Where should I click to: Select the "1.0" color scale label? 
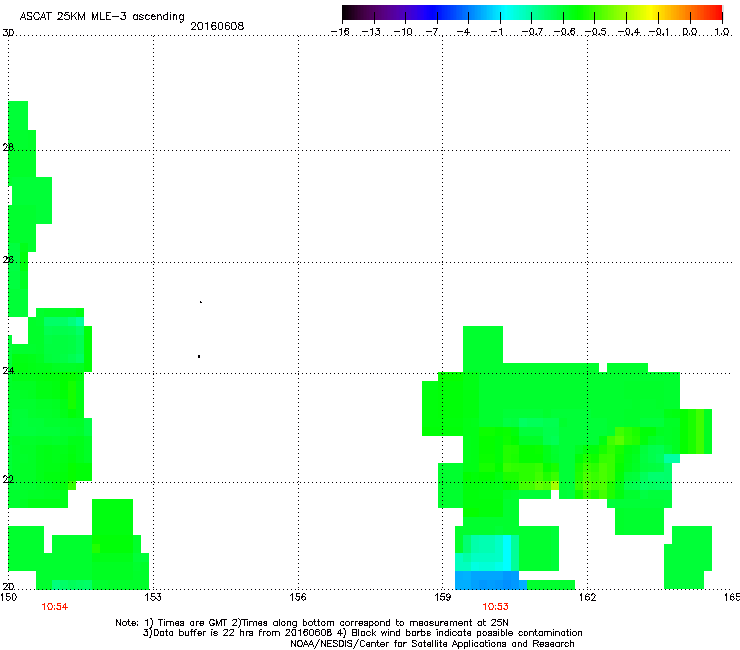pos(722,32)
